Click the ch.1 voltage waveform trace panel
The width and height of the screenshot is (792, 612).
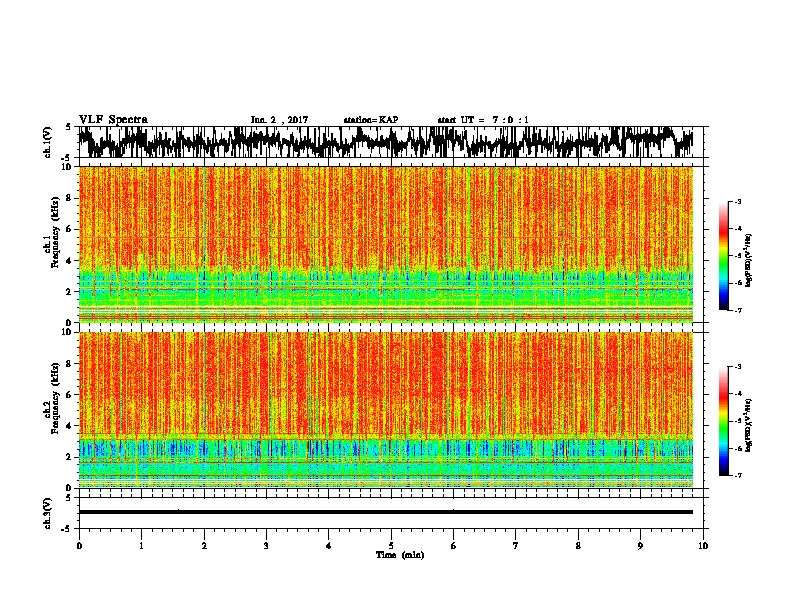[391, 142]
